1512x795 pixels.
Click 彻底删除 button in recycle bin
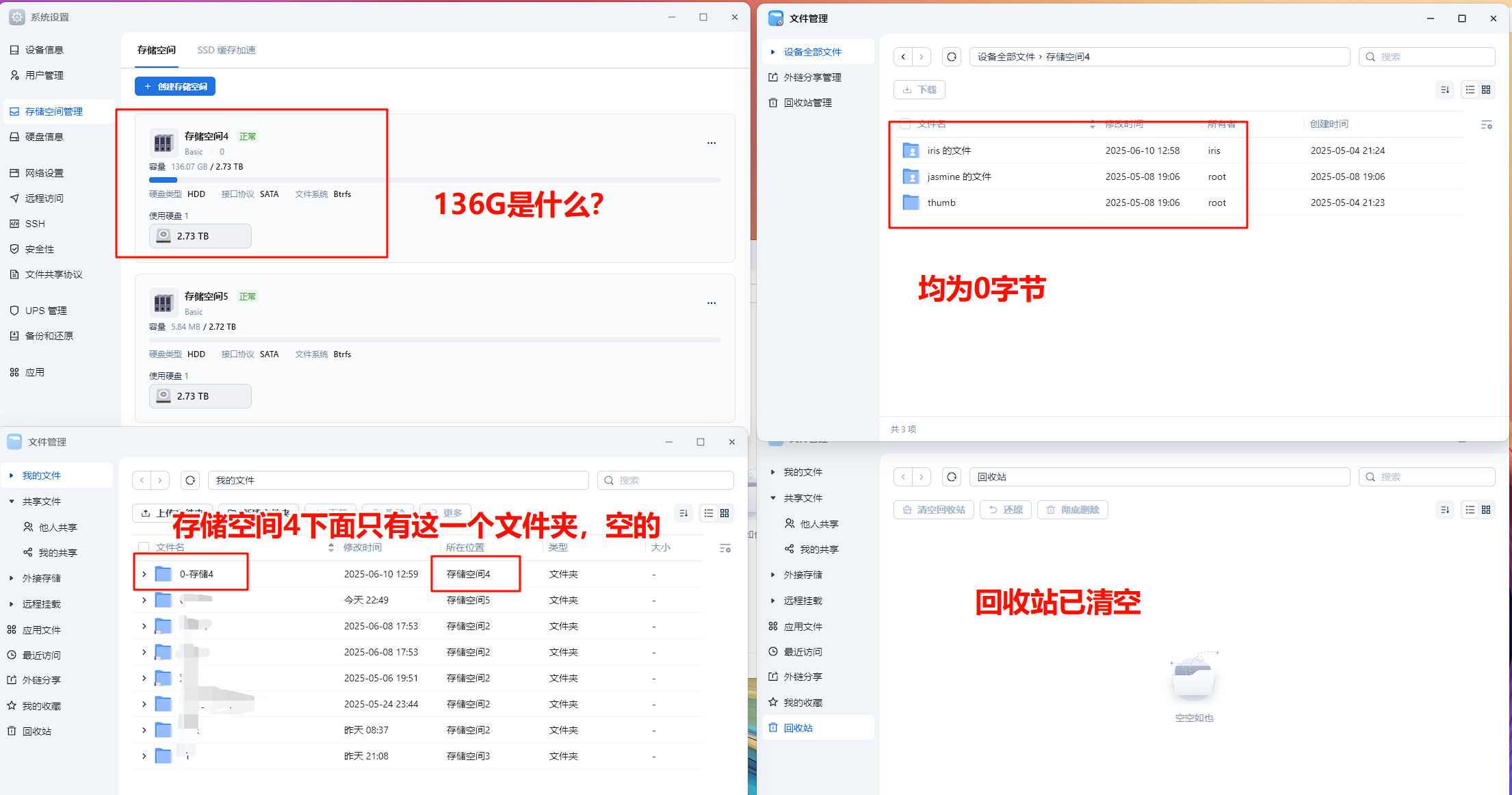click(x=1073, y=510)
